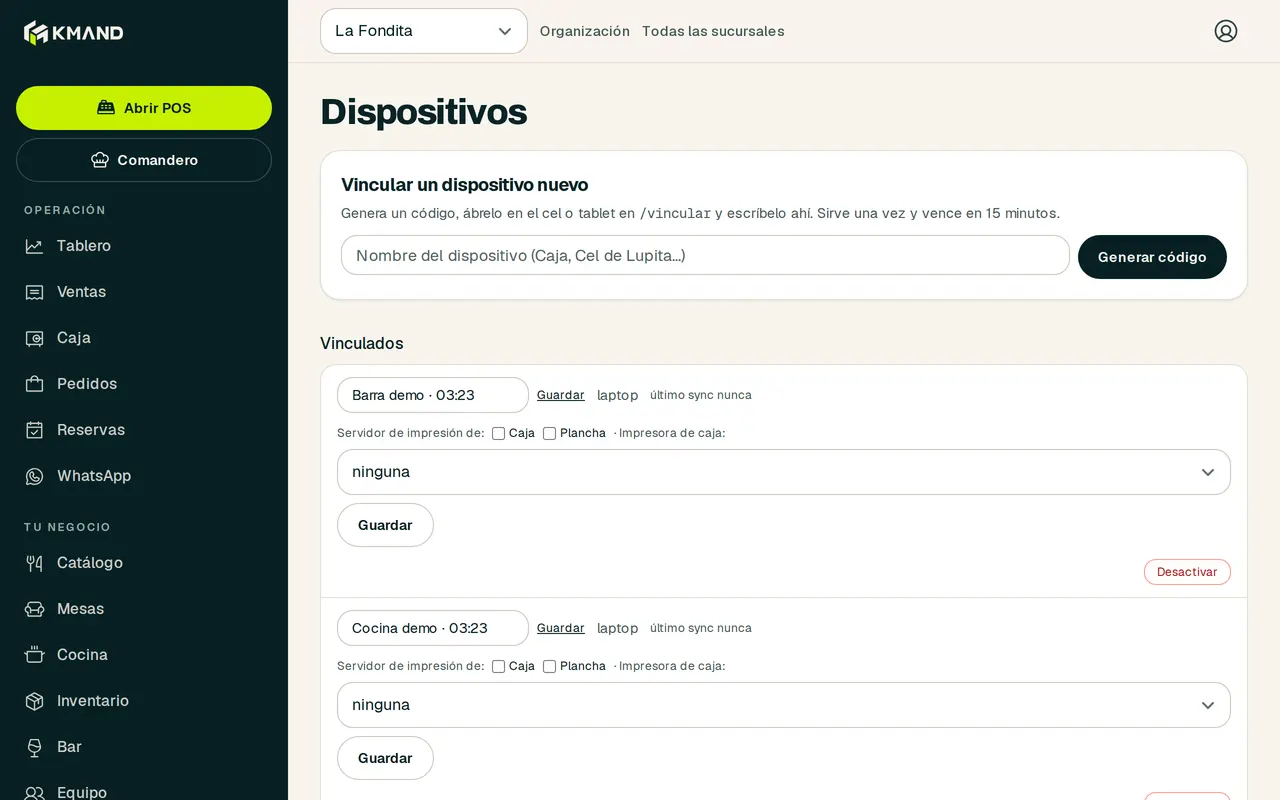Edit the Barra demo device name field
Screen dimensions: 1280x800
pyautogui.click(x=433, y=395)
